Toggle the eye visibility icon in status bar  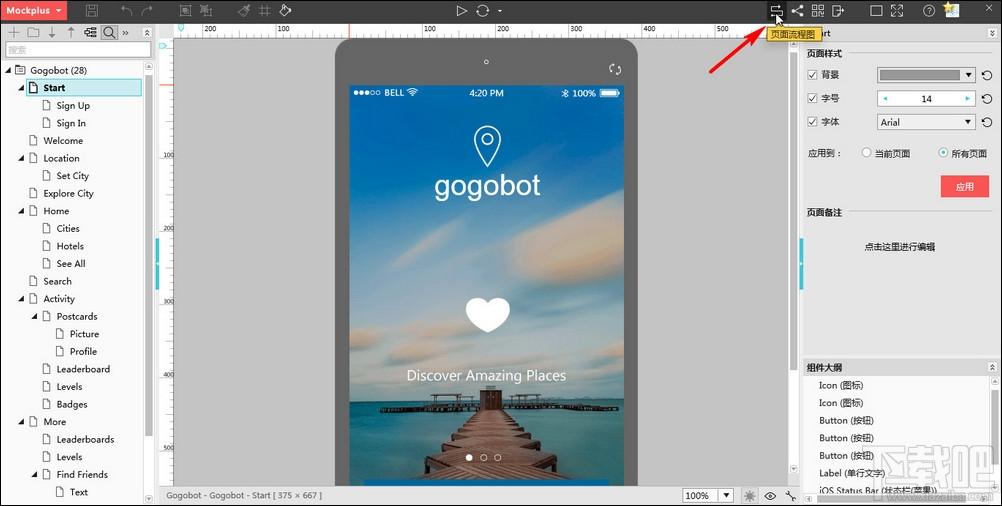770,496
